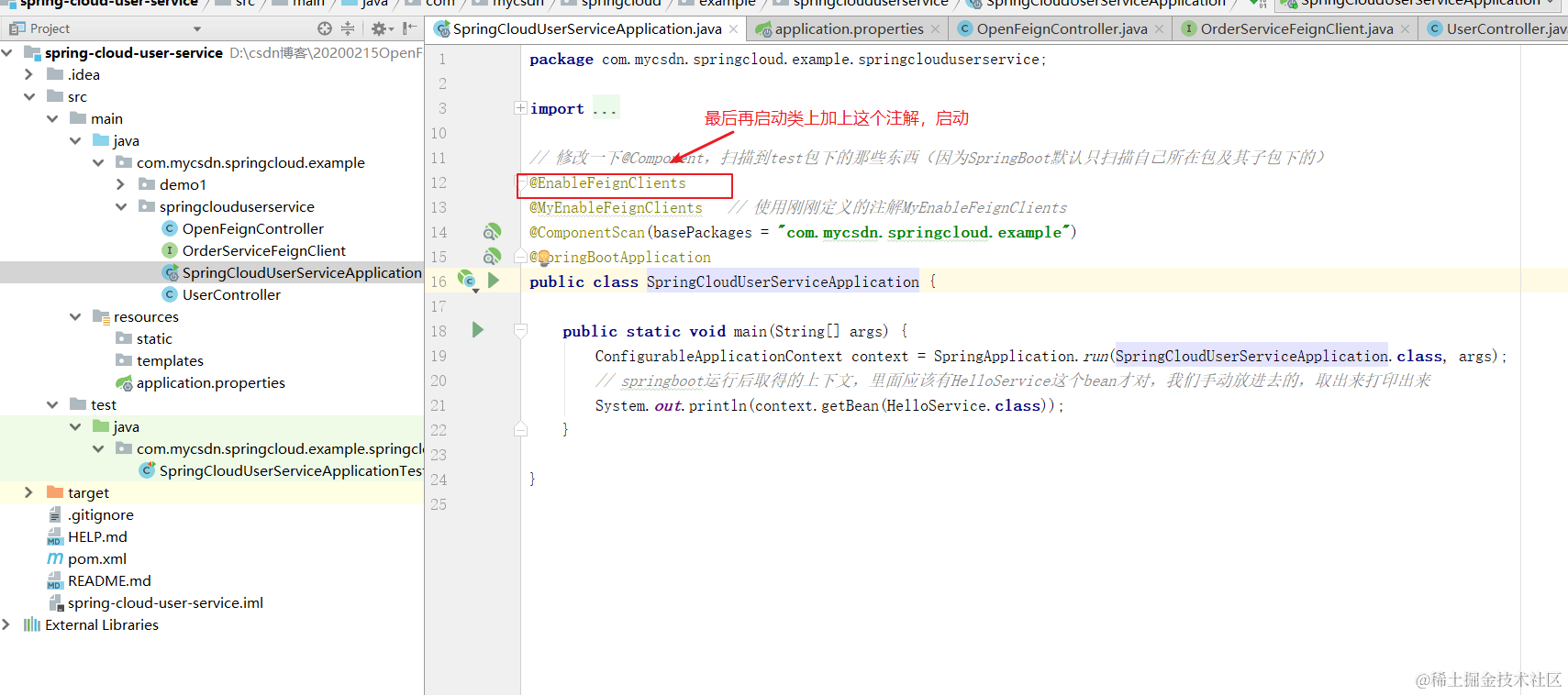Image resolution: width=1568 pixels, height=695 pixels.
Task: Collapse the main folder
Action: [x=52, y=118]
